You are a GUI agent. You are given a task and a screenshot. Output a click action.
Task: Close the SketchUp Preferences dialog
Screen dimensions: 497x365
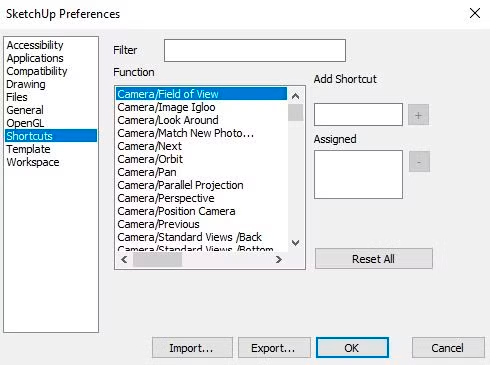click(475, 13)
